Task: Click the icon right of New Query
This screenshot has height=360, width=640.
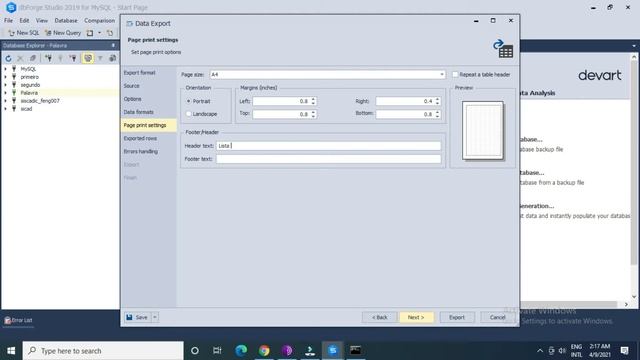Action: (x=90, y=33)
